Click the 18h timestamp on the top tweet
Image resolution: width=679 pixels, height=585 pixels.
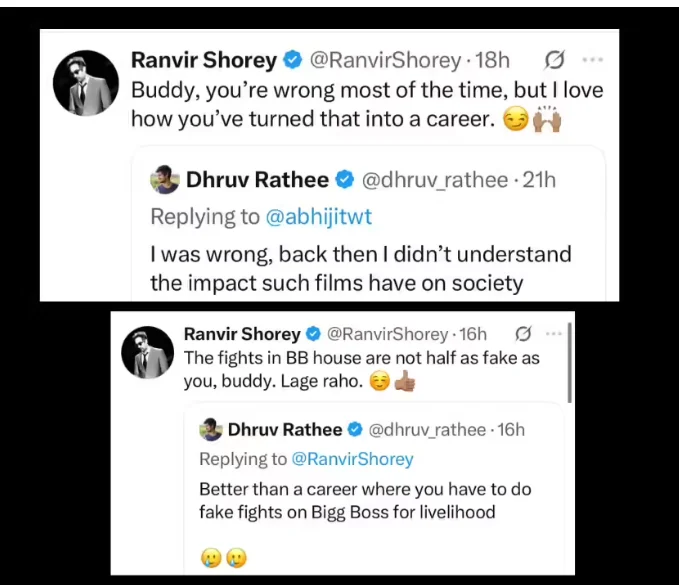(x=492, y=60)
